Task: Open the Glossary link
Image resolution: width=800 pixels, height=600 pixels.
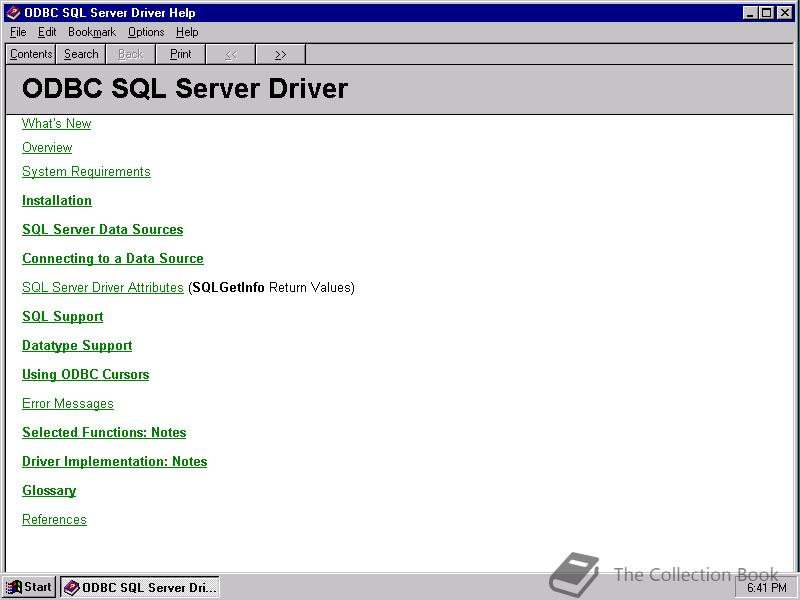Action: click(49, 491)
